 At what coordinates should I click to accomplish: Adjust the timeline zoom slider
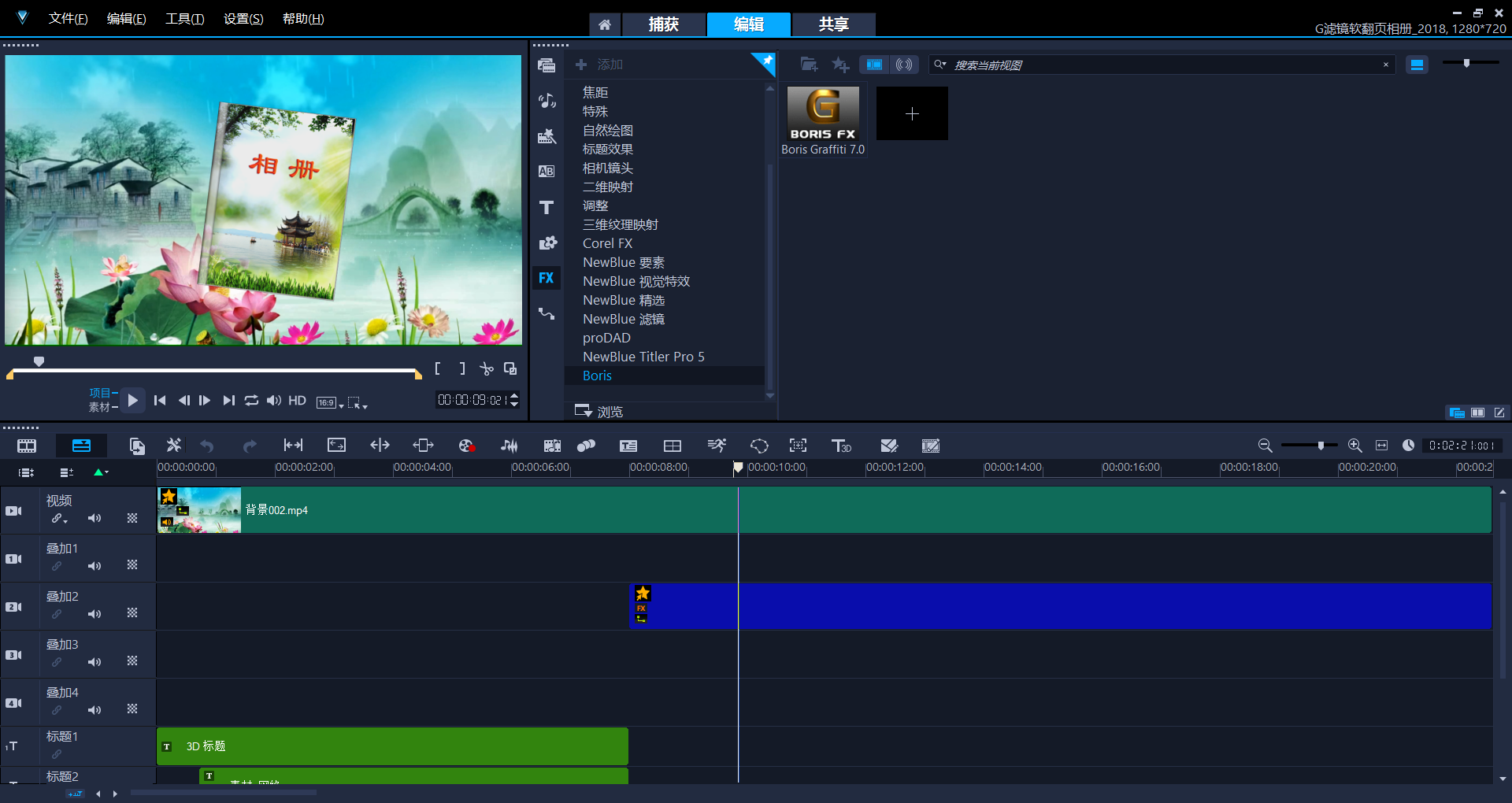1321,446
